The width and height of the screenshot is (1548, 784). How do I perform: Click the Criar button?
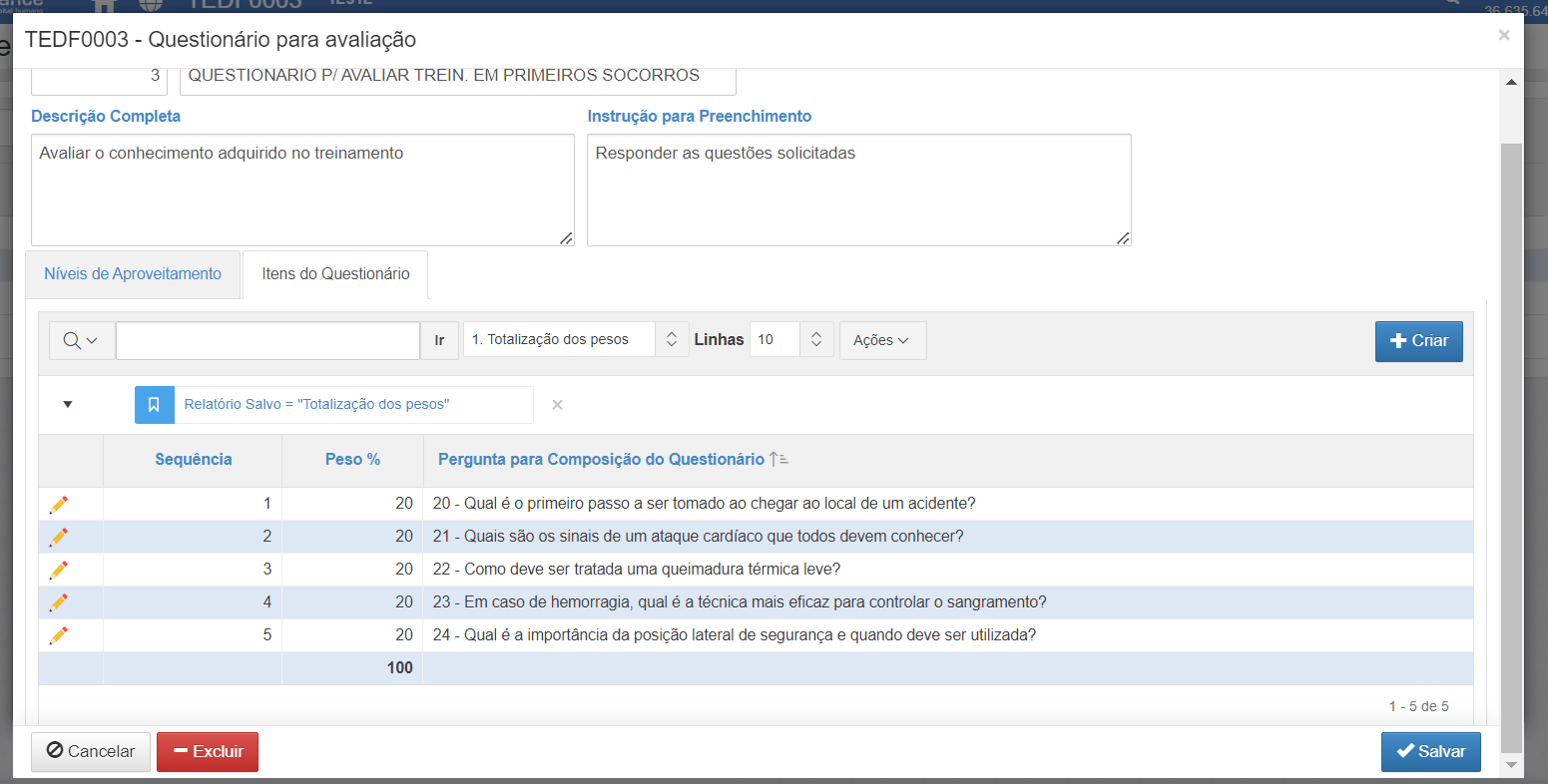click(1418, 341)
